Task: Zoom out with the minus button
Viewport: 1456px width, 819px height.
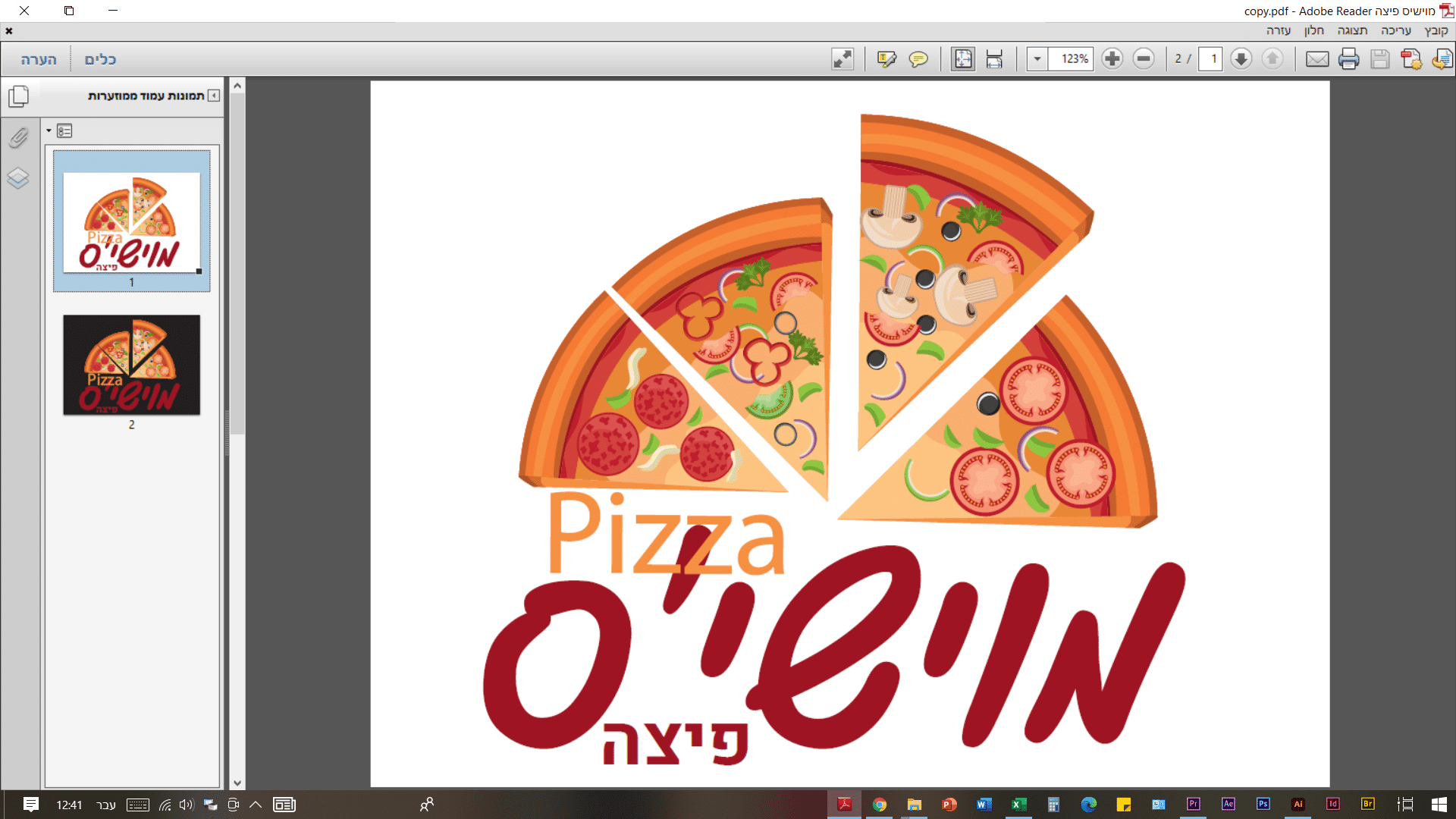Action: [x=1144, y=59]
